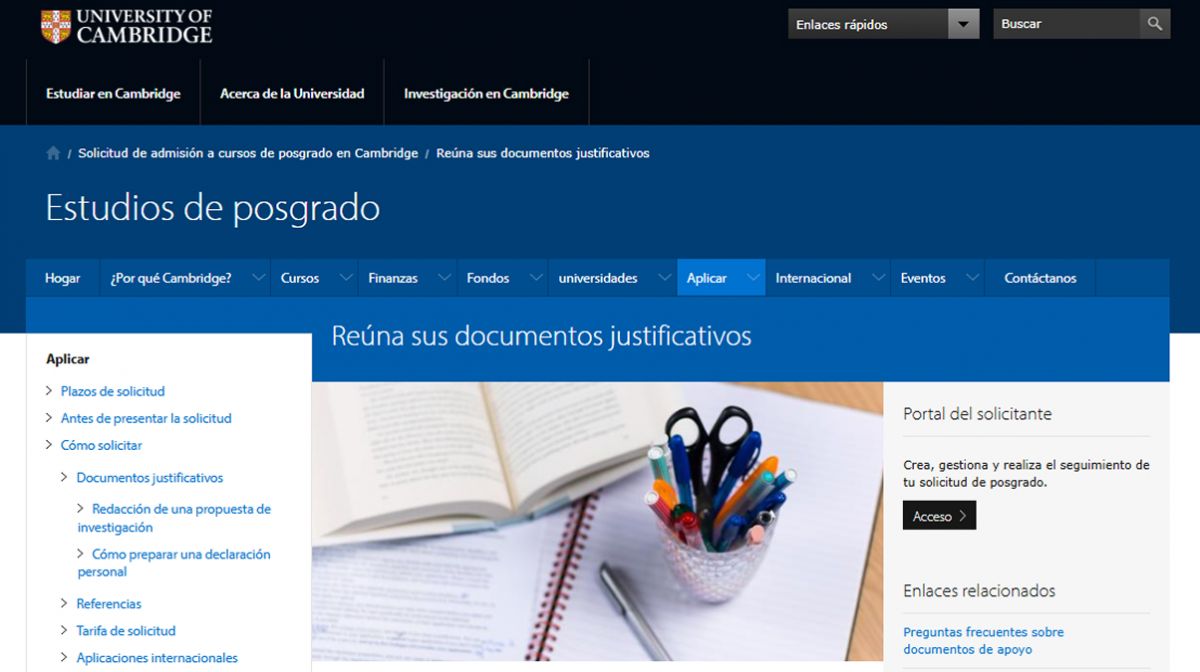Image resolution: width=1200 pixels, height=672 pixels.
Task: Expand the Fondos submenu chevron
Action: 535,278
